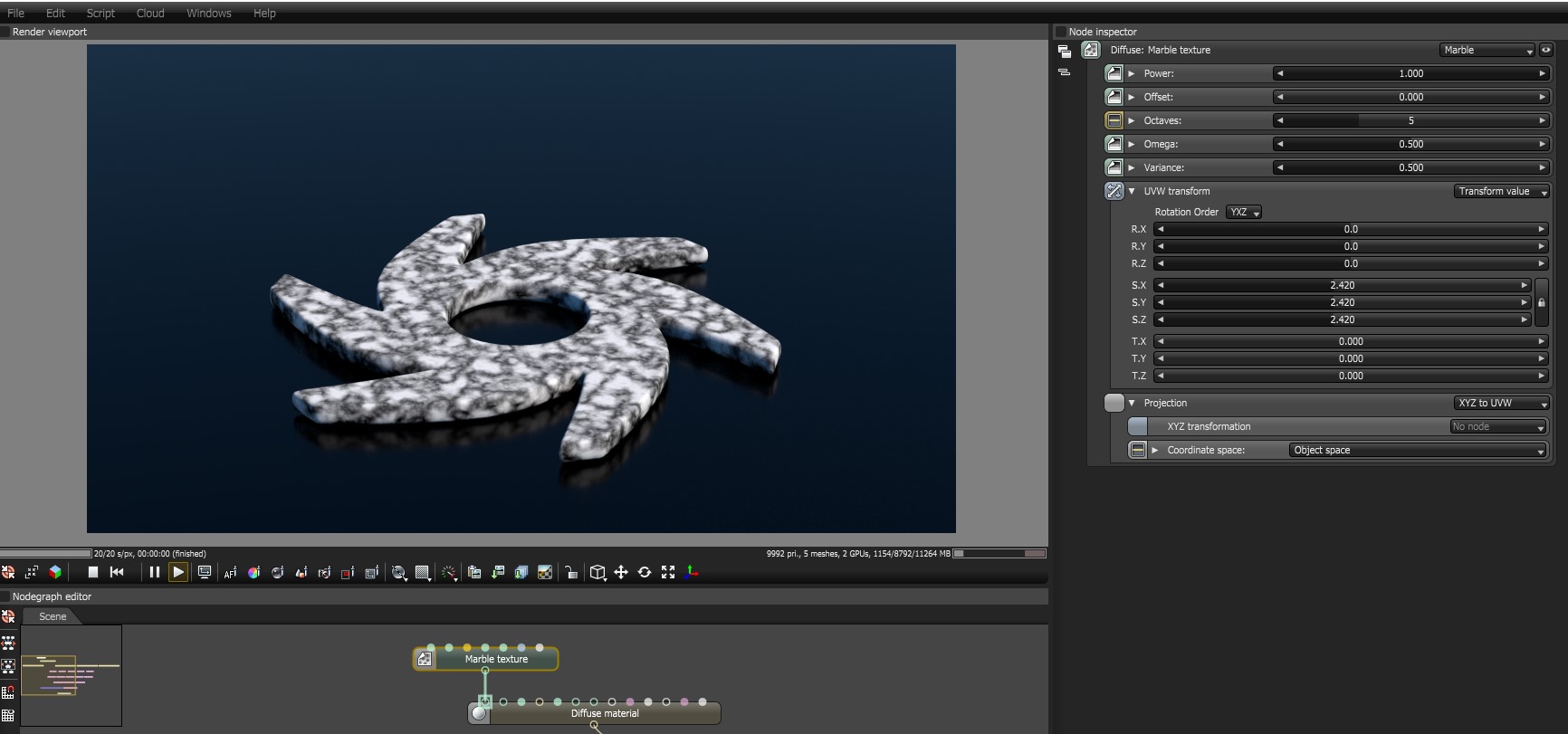Expand the Octaves parameter
The image size is (1568, 734).
tap(1132, 120)
